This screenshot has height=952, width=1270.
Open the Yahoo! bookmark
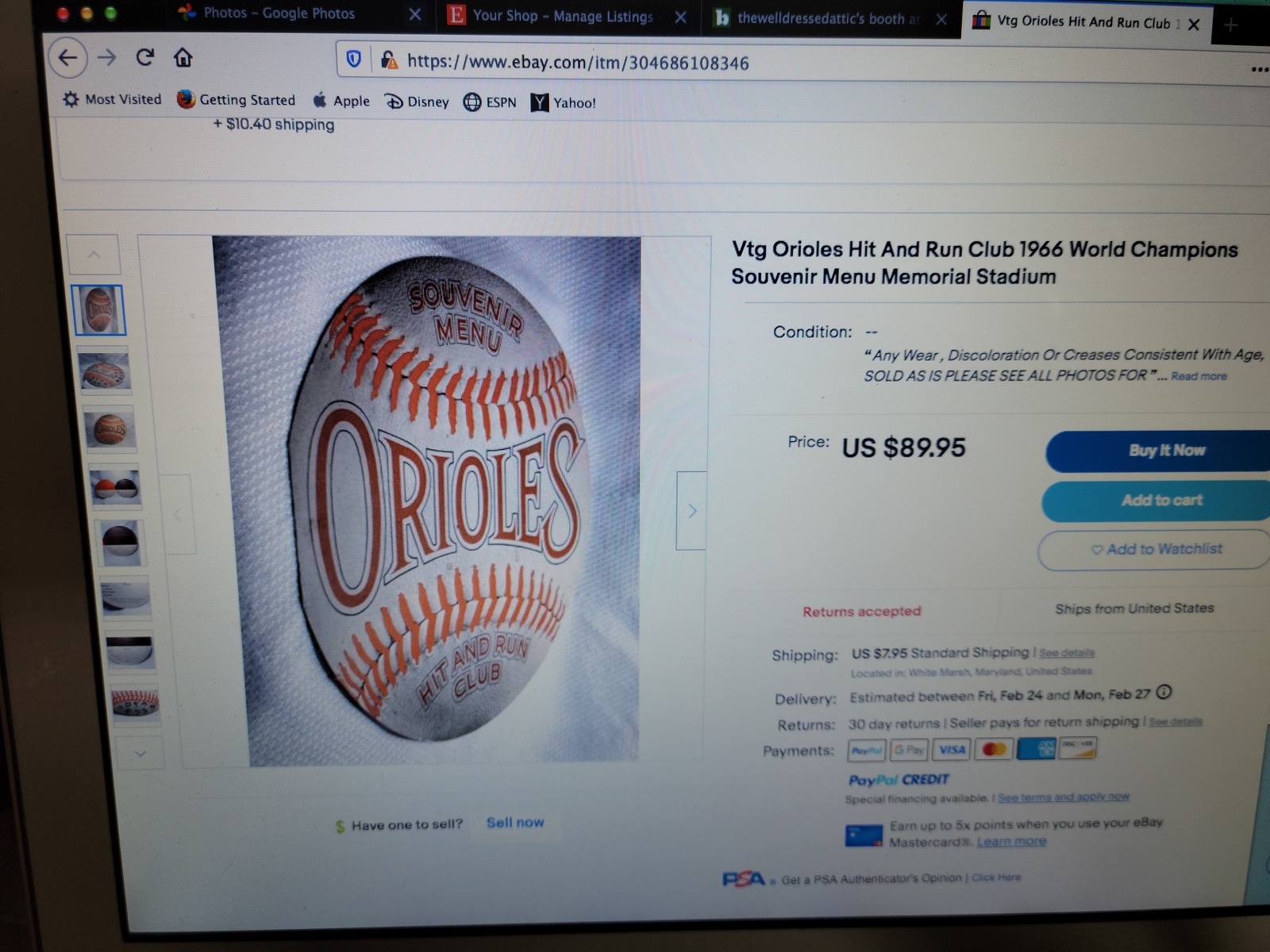pyautogui.click(x=564, y=102)
